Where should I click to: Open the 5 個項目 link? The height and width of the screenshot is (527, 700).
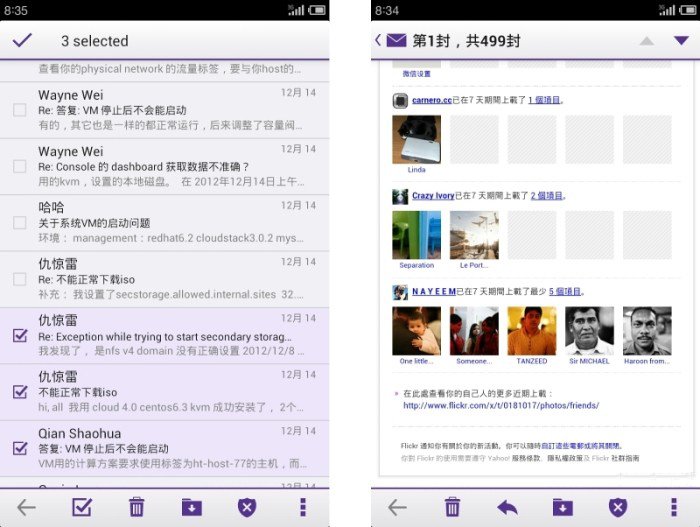click(x=565, y=292)
